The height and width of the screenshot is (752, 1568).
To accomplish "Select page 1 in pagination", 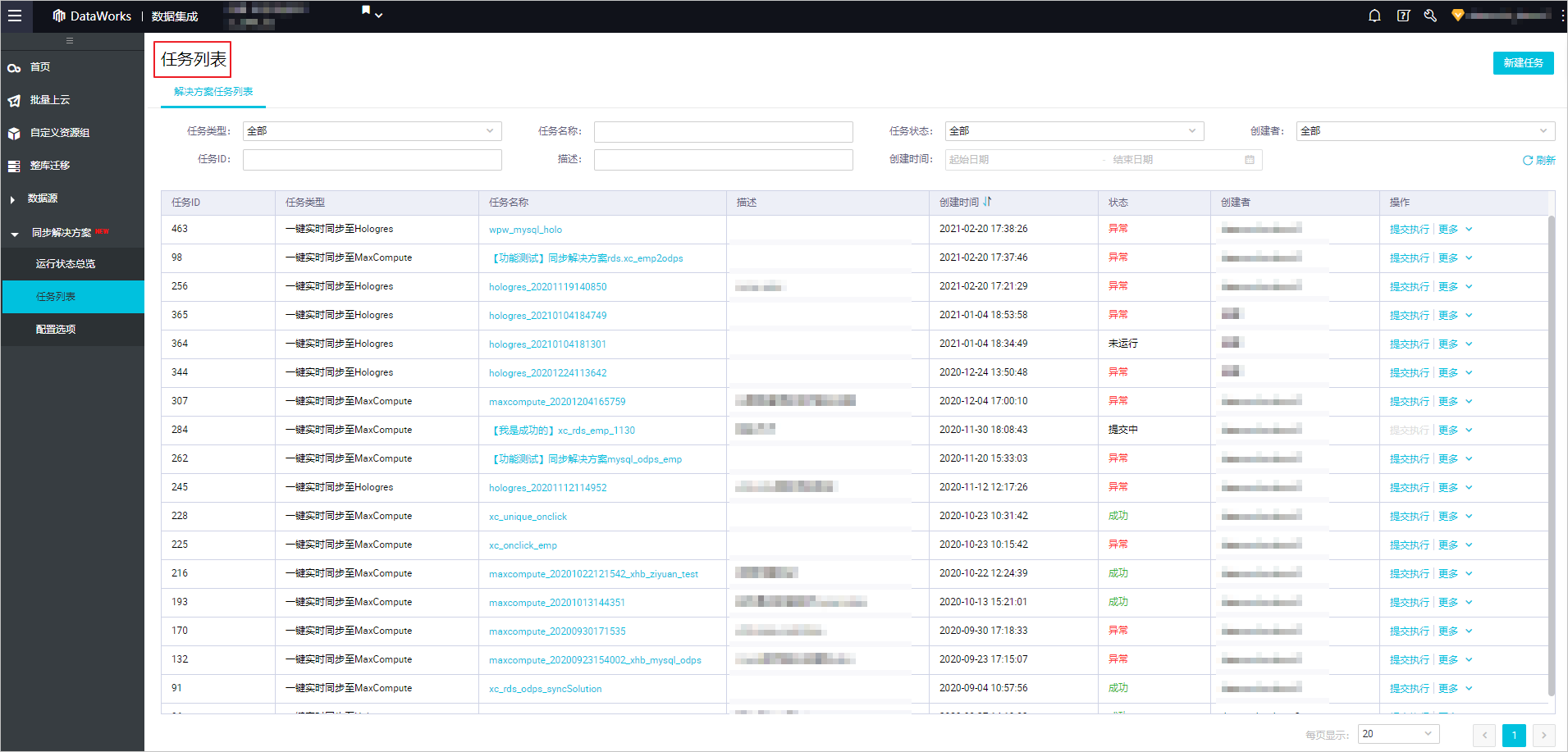I will (1514, 736).
